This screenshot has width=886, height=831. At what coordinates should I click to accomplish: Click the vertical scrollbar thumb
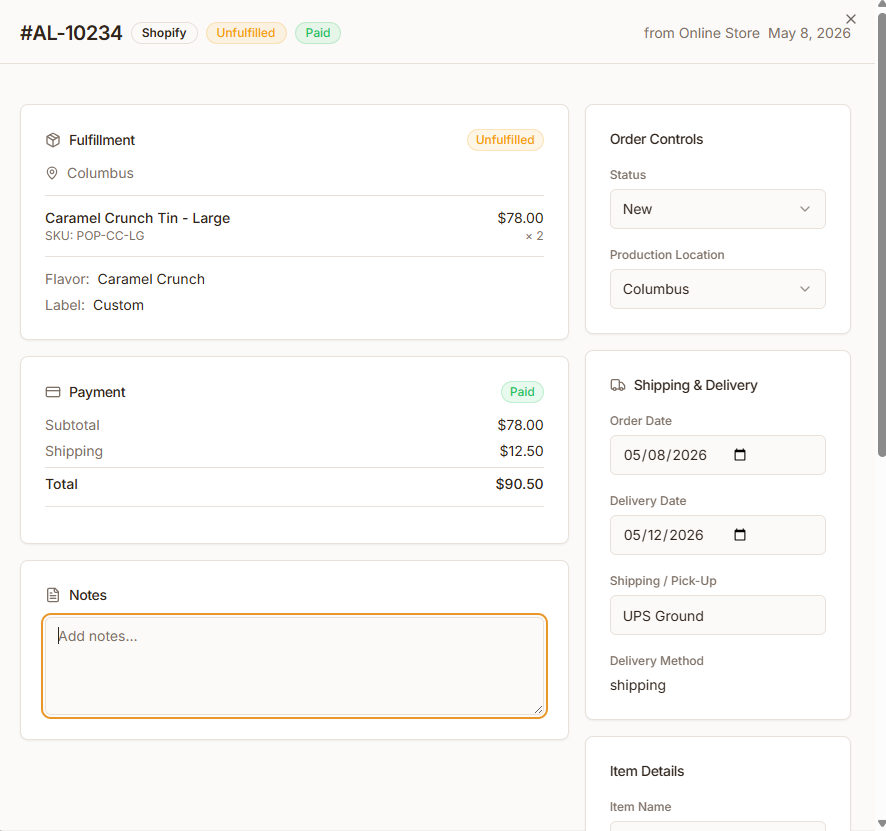pos(881,234)
